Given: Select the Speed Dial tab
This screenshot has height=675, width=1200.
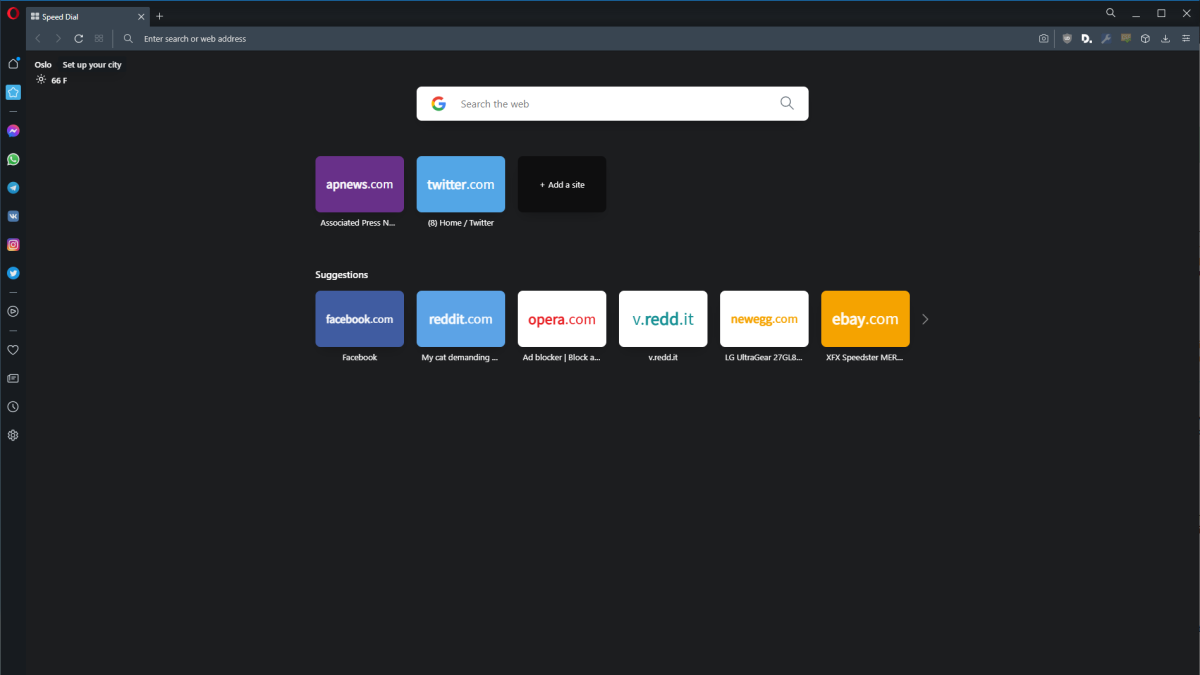Looking at the screenshot, I should click(x=88, y=16).
